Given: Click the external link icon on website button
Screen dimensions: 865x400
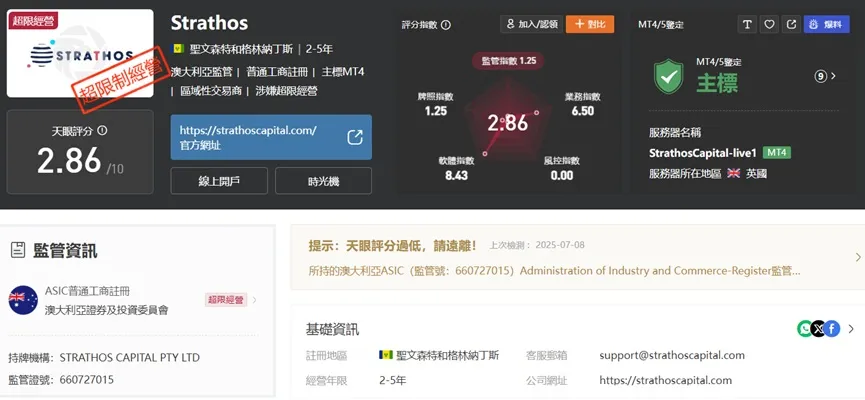Looking at the screenshot, I should coord(355,137).
